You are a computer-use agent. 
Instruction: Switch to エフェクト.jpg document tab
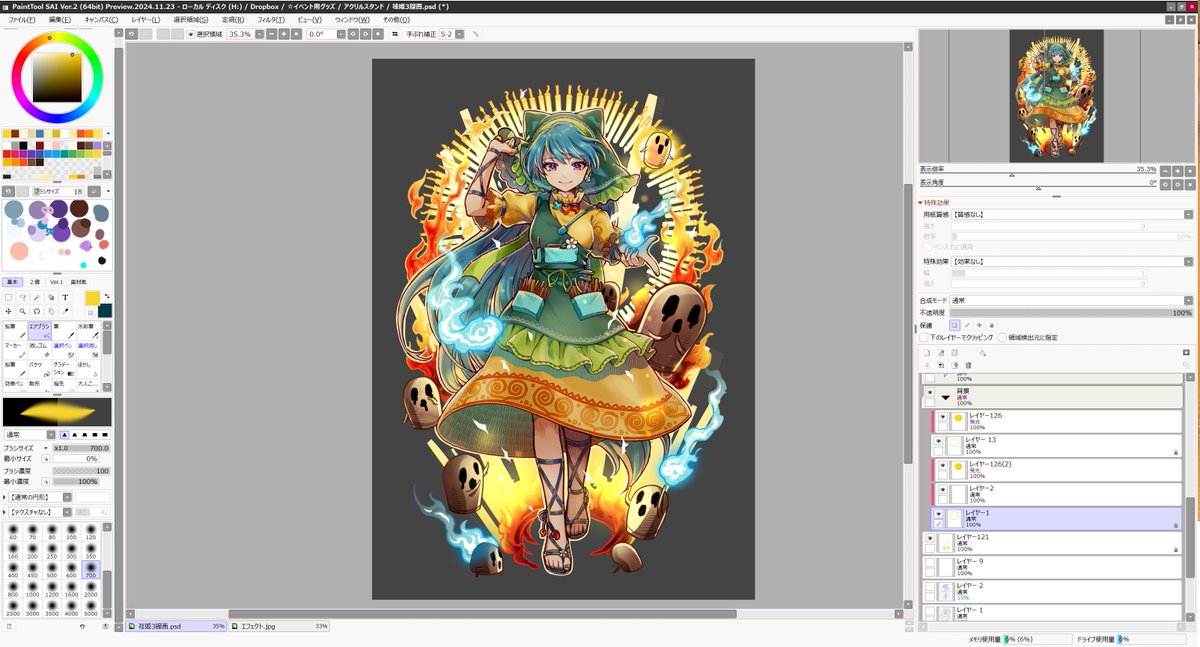point(280,626)
